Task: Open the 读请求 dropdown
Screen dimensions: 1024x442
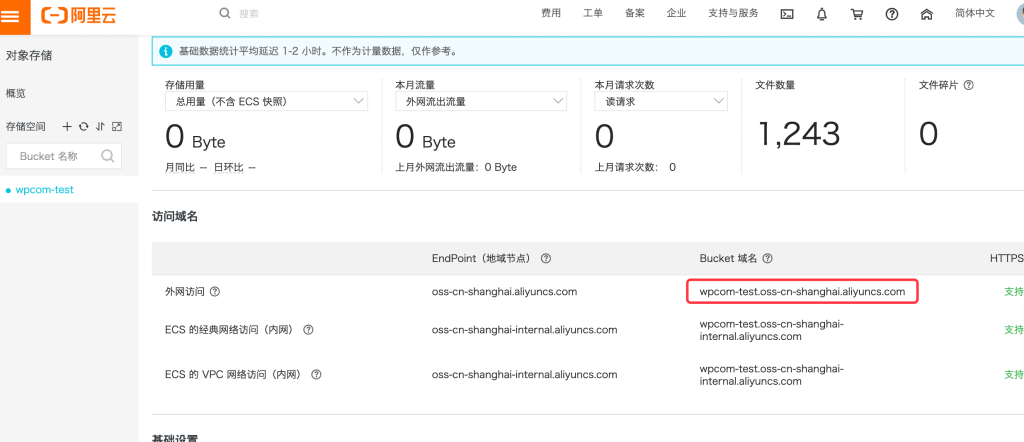Action: [x=660, y=101]
